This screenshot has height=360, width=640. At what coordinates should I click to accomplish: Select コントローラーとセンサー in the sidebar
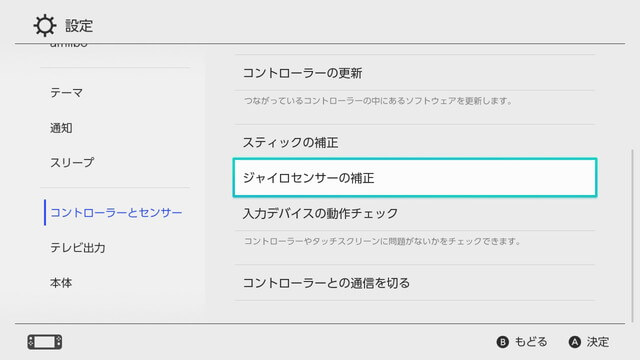coord(116,213)
